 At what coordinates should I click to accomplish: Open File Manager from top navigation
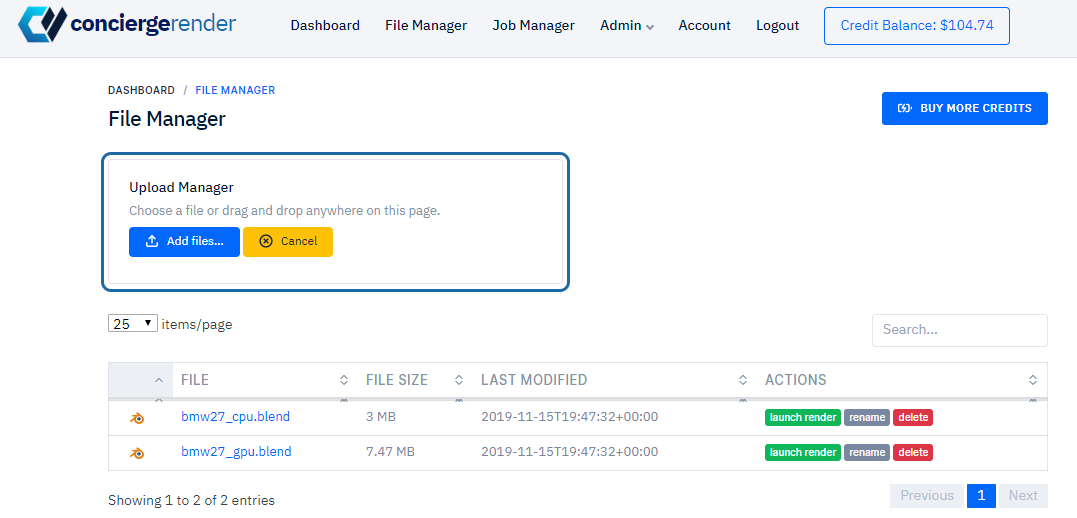pyautogui.click(x=426, y=25)
